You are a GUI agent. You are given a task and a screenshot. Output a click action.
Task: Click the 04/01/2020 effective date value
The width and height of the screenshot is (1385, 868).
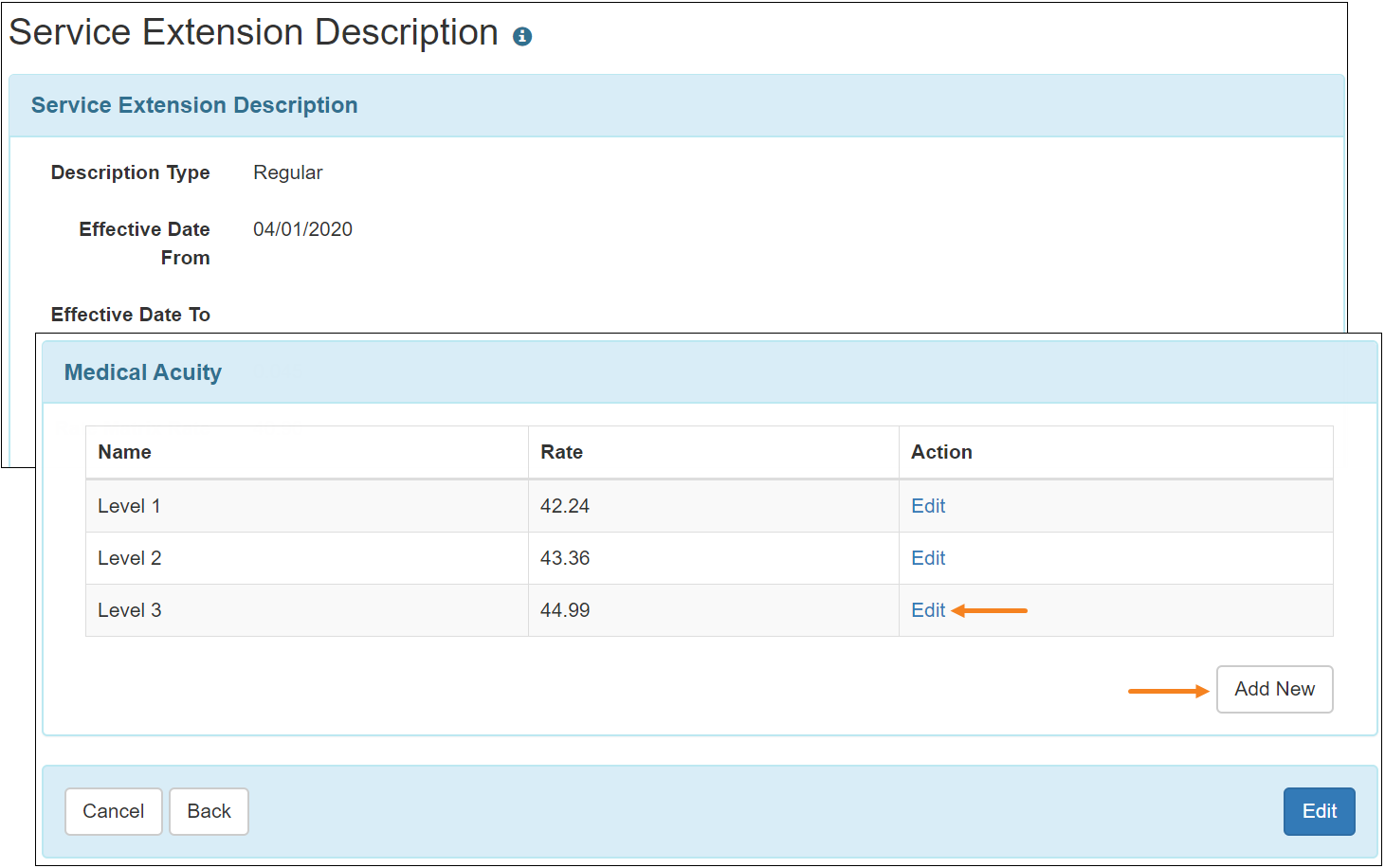pyautogui.click(x=302, y=229)
